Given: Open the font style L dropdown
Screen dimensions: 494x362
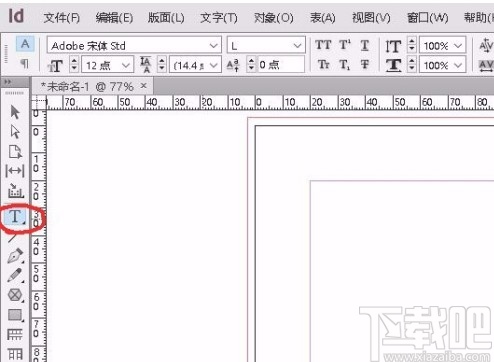Looking at the screenshot, I should pos(297,45).
